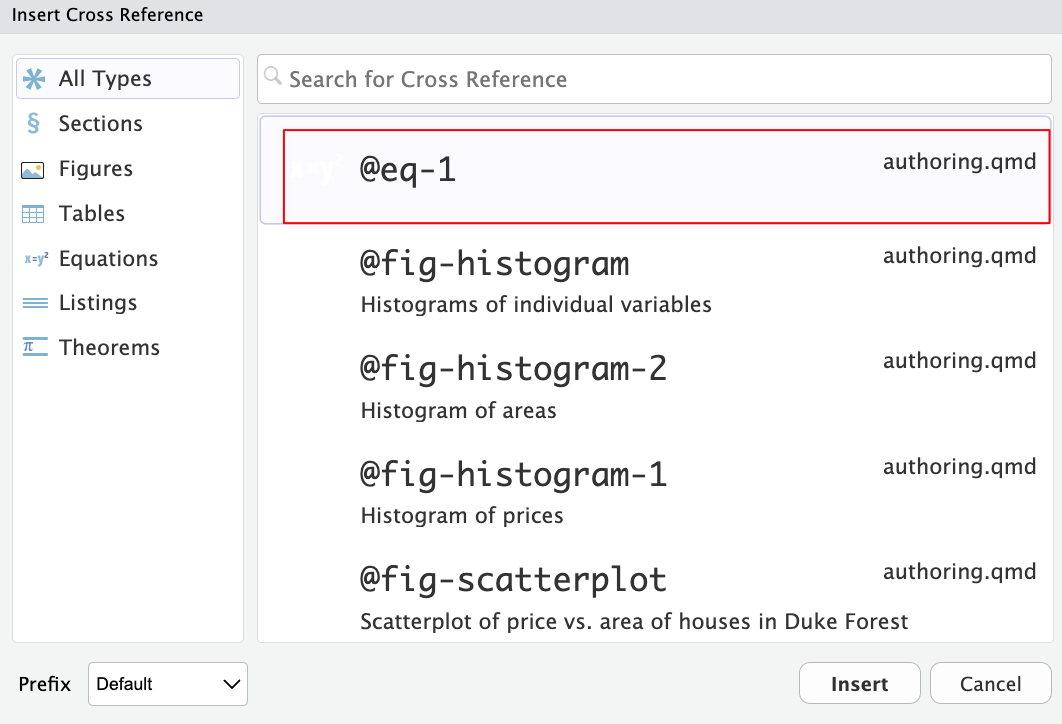Click the Tables grid icon
This screenshot has width=1062, height=724.
(x=34, y=214)
